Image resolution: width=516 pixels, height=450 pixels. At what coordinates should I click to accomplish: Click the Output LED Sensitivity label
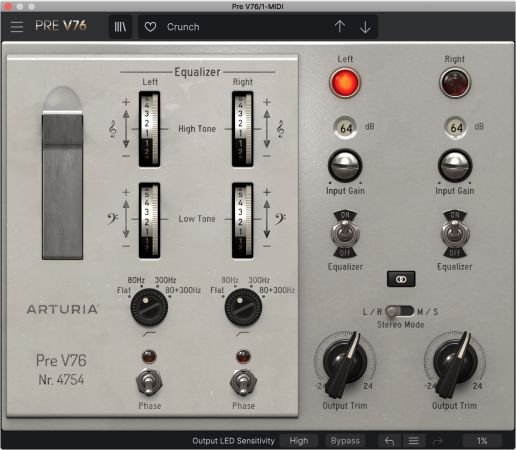click(233, 441)
